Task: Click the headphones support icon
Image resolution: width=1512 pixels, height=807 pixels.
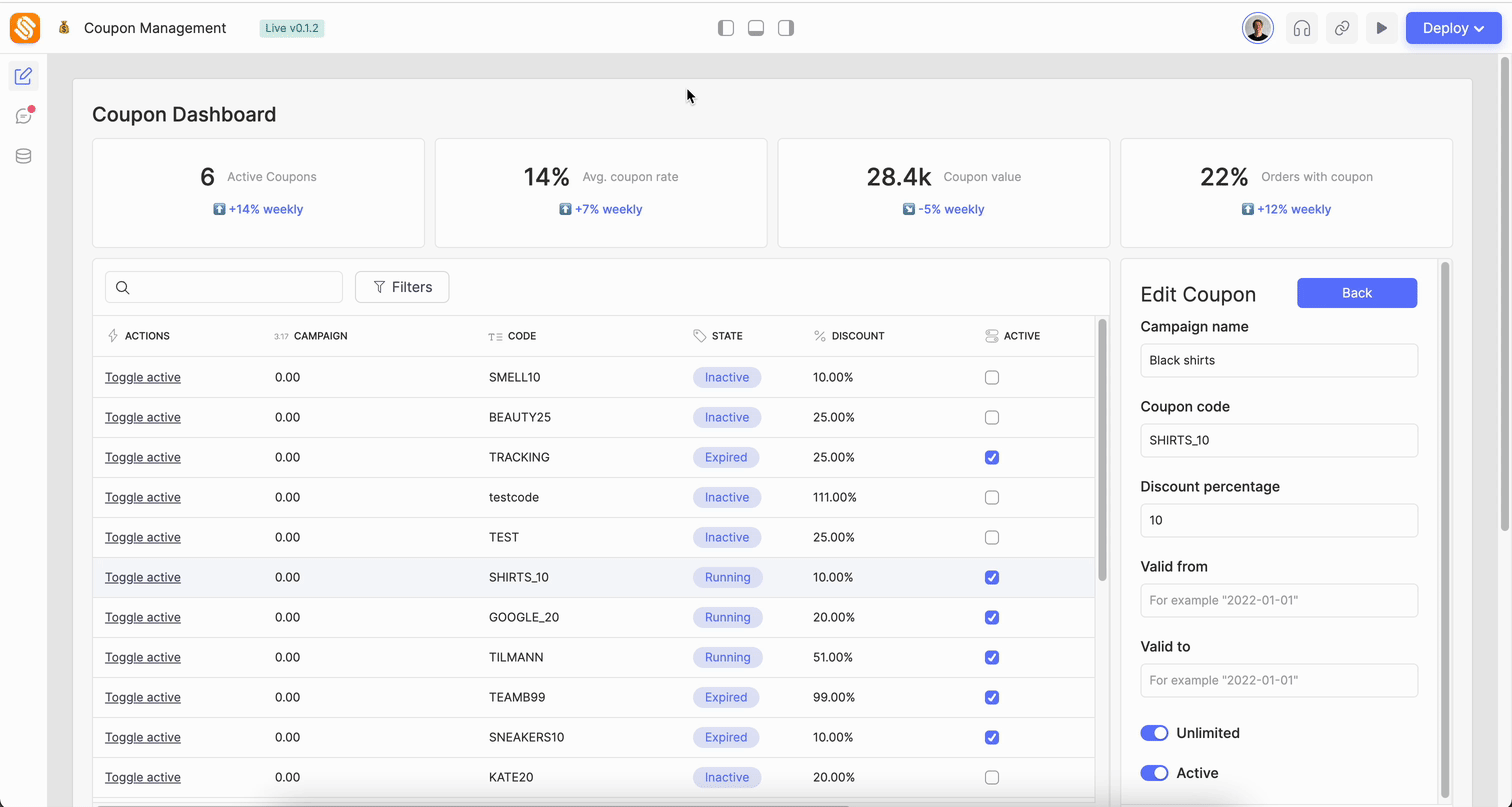Action: click(x=1302, y=28)
